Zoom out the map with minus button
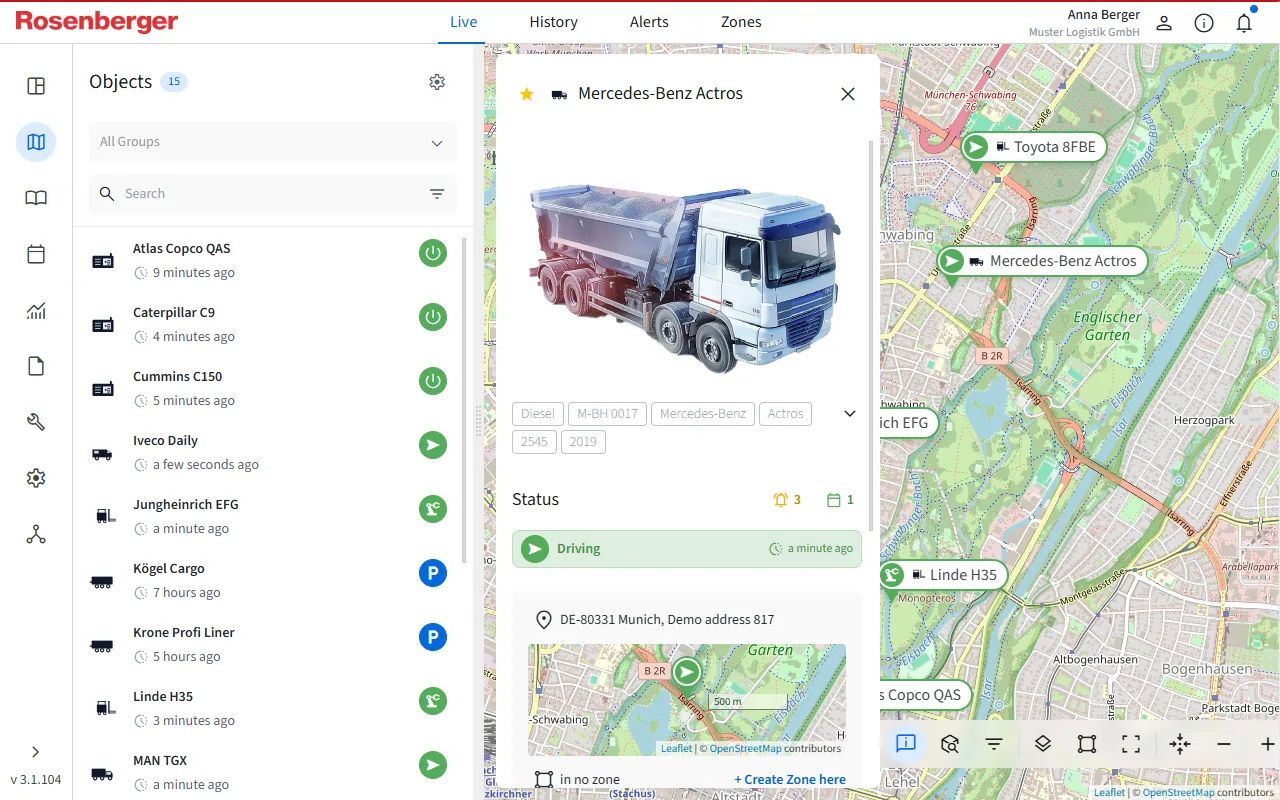This screenshot has width=1280, height=800. tap(1224, 744)
